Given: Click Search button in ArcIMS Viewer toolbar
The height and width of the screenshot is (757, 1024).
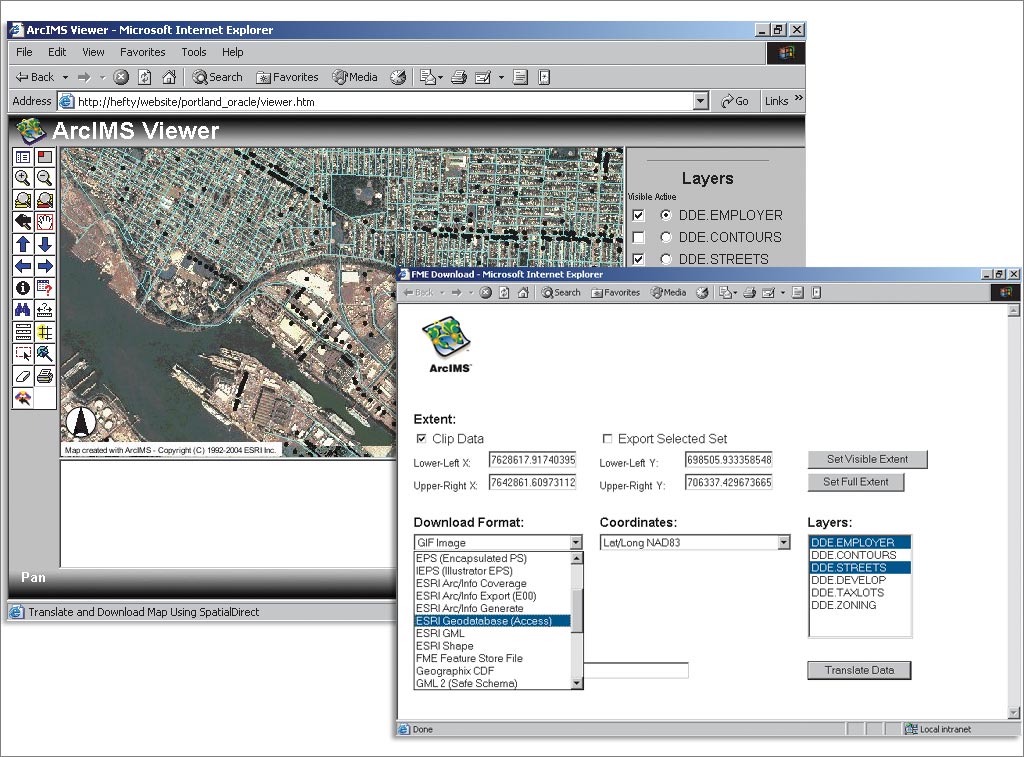Looking at the screenshot, I should coord(217,77).
